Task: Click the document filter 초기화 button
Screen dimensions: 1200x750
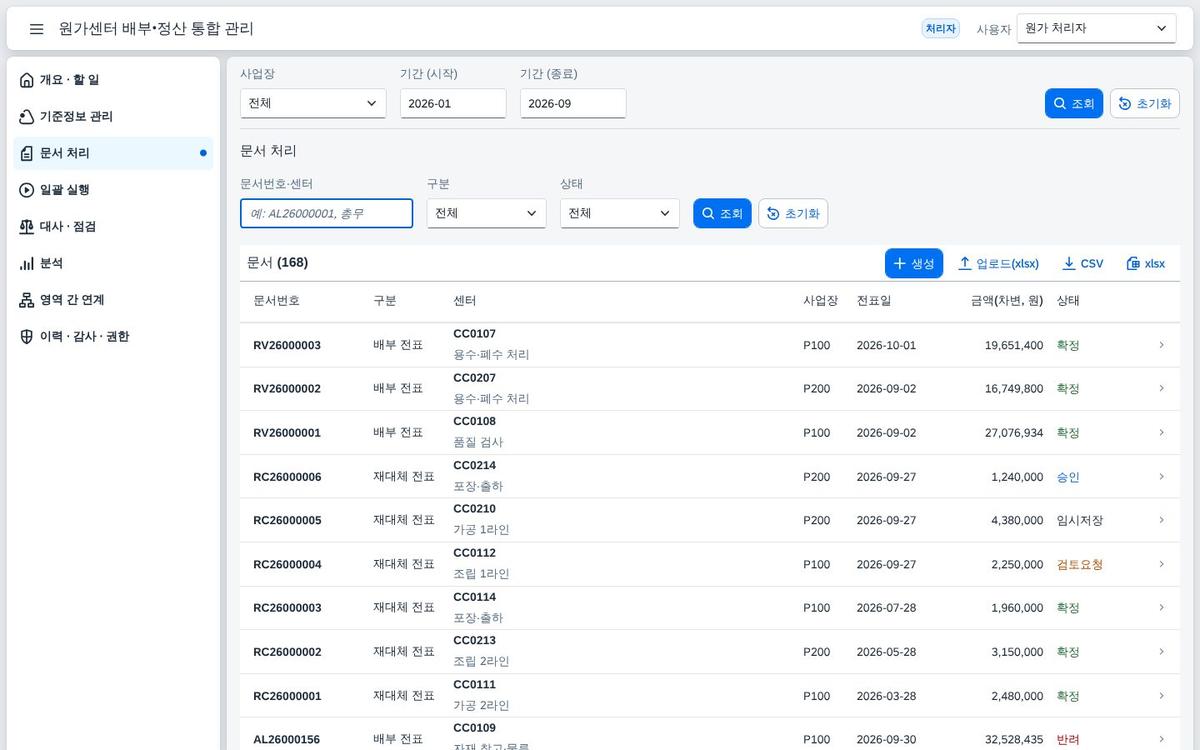Action: coord(793,213)
